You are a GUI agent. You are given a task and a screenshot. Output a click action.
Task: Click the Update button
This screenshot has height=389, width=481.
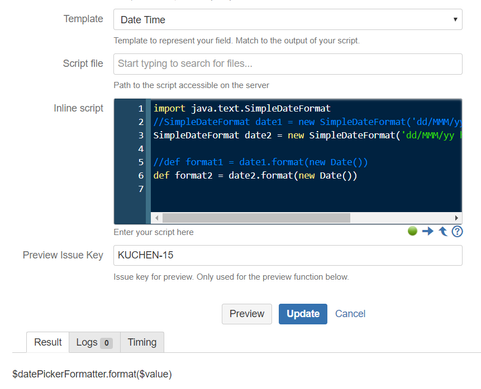(303, 314)
